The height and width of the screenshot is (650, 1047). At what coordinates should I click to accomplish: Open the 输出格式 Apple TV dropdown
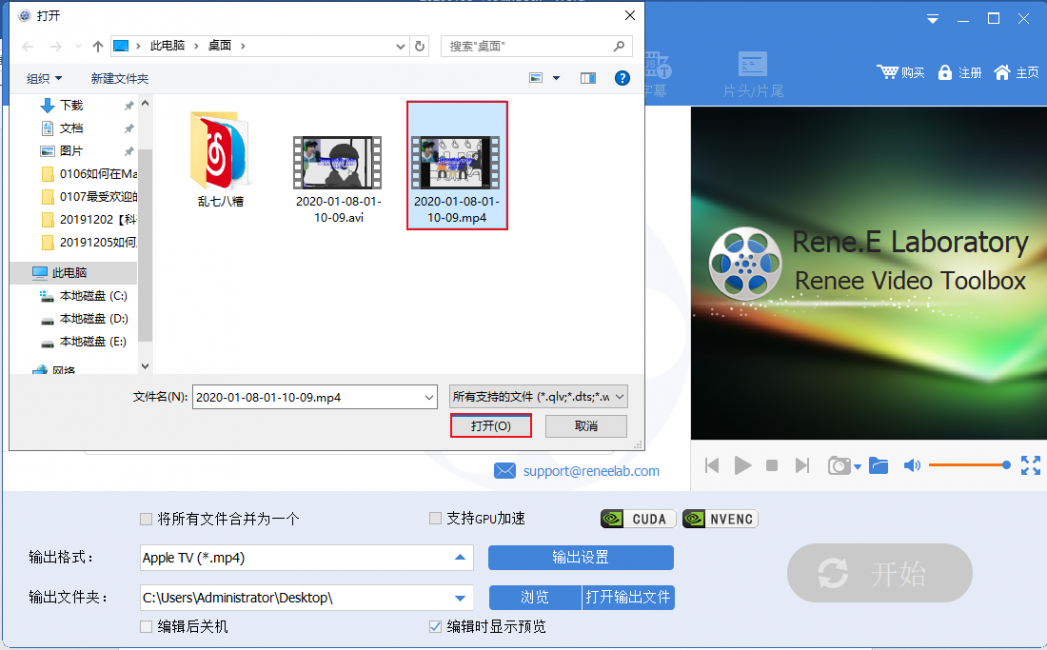pyautogui.click(x=460, y=557)
